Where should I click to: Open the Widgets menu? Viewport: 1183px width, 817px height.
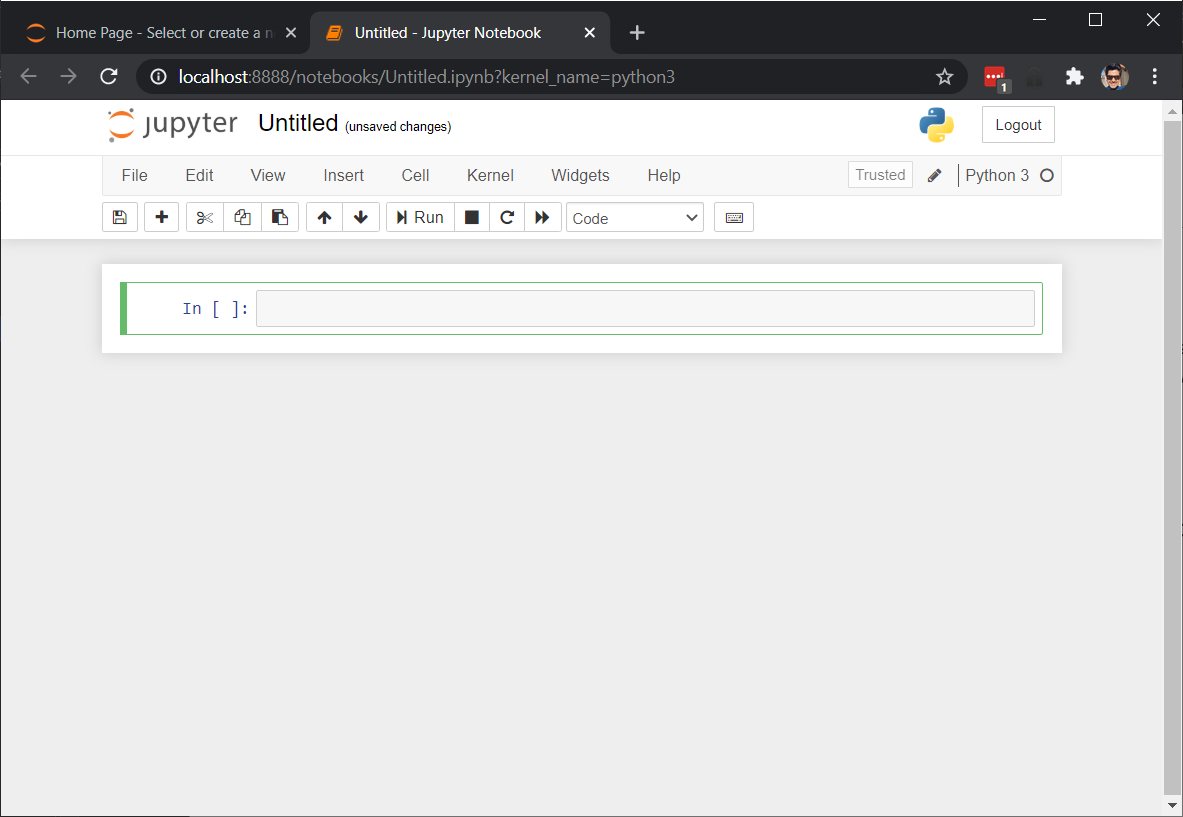pos(580,175)
